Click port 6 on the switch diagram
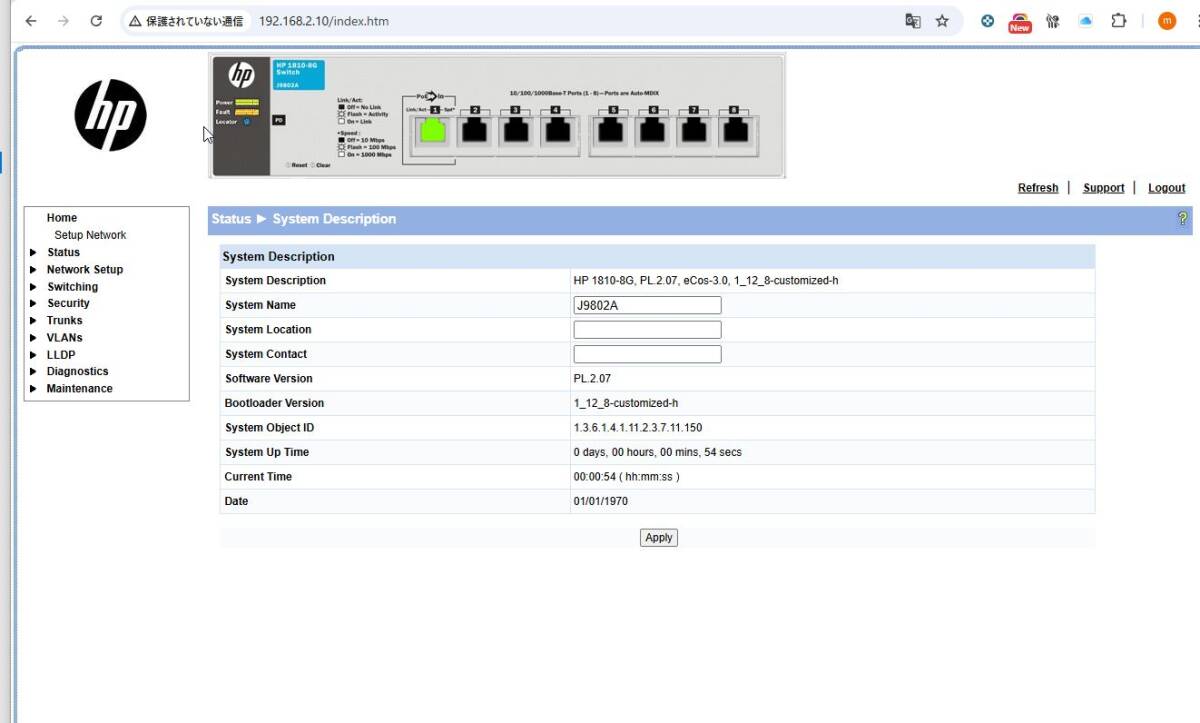Viewport: 1200px width, 723px height. tap(652, 131)
